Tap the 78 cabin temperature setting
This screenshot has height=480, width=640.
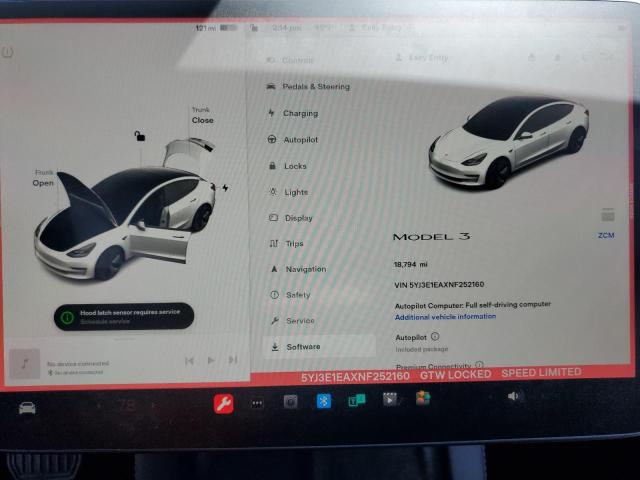[126, 405]
